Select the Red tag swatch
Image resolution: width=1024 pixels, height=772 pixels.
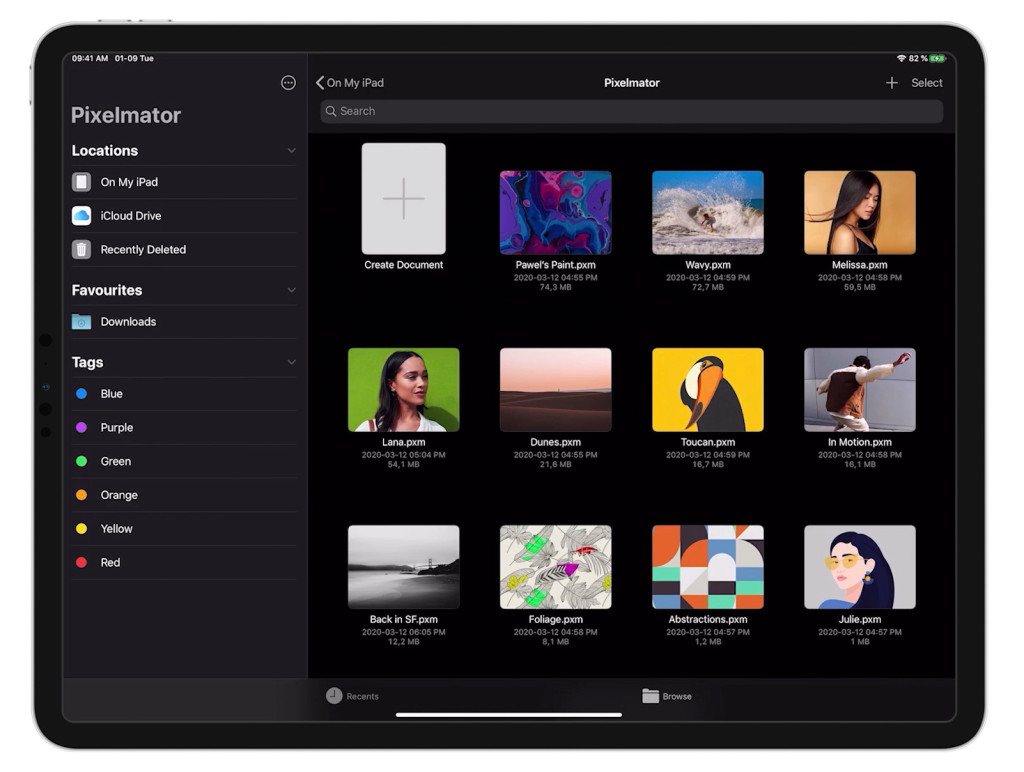point(82,562)
